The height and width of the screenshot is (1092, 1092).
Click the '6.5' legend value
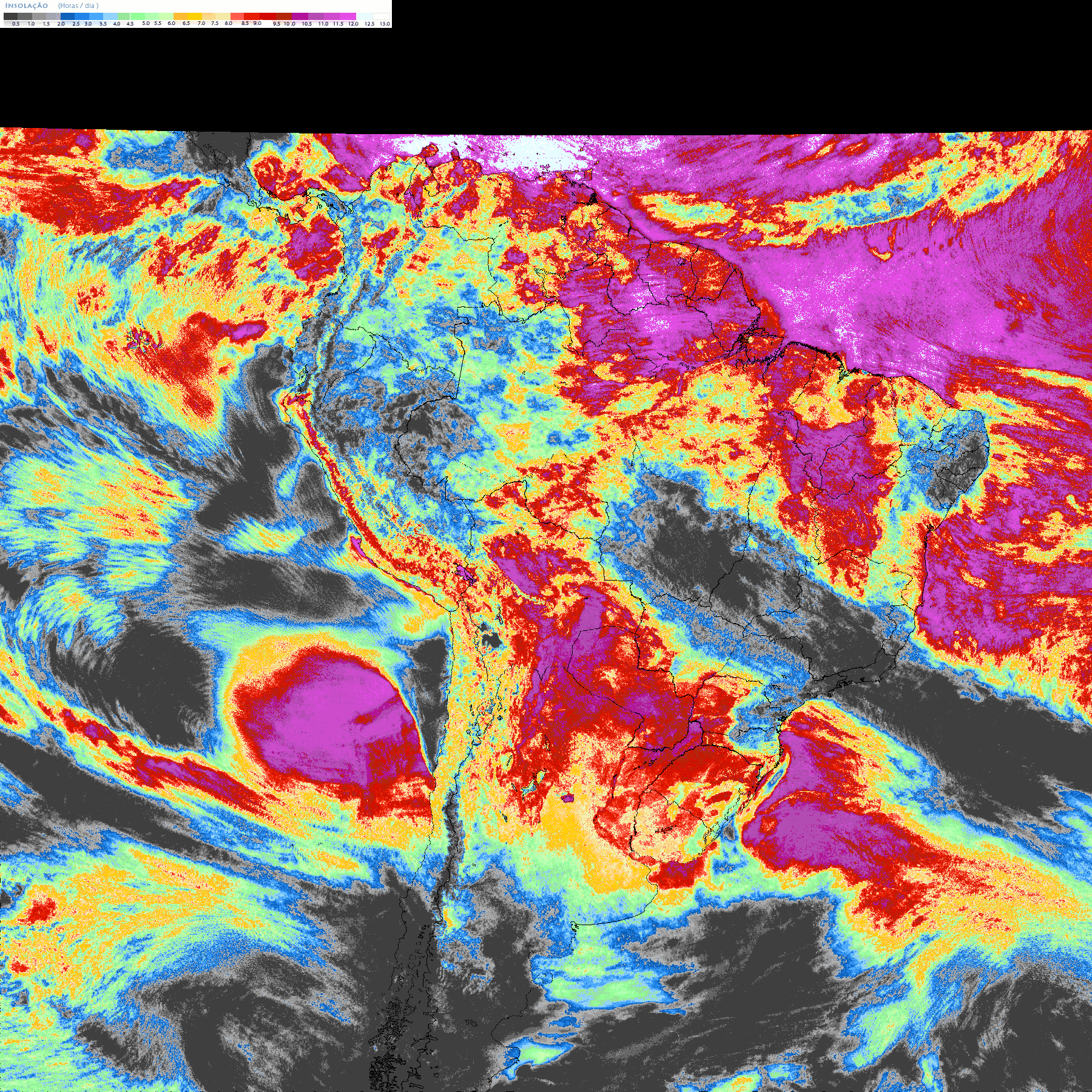click(186, 23)
